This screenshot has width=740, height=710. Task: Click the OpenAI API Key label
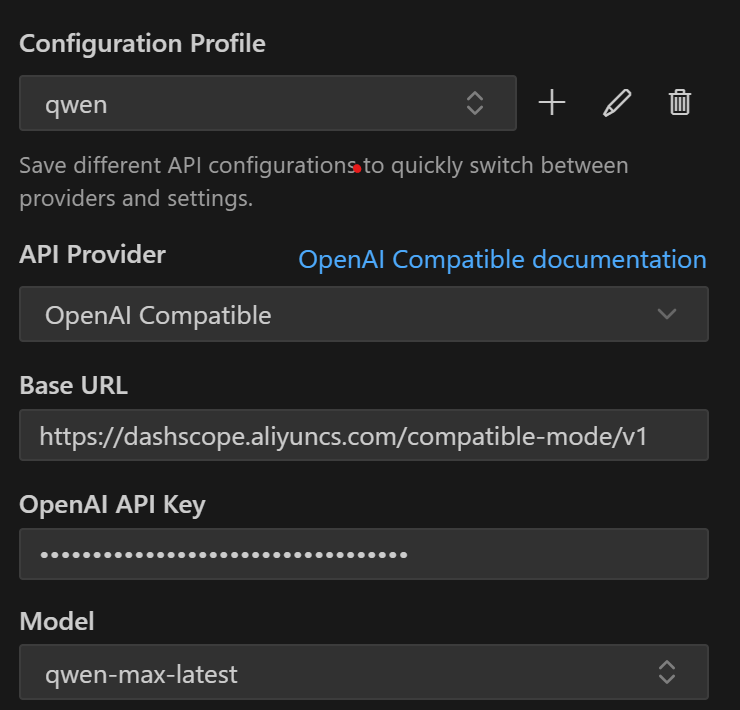point(112,505)
